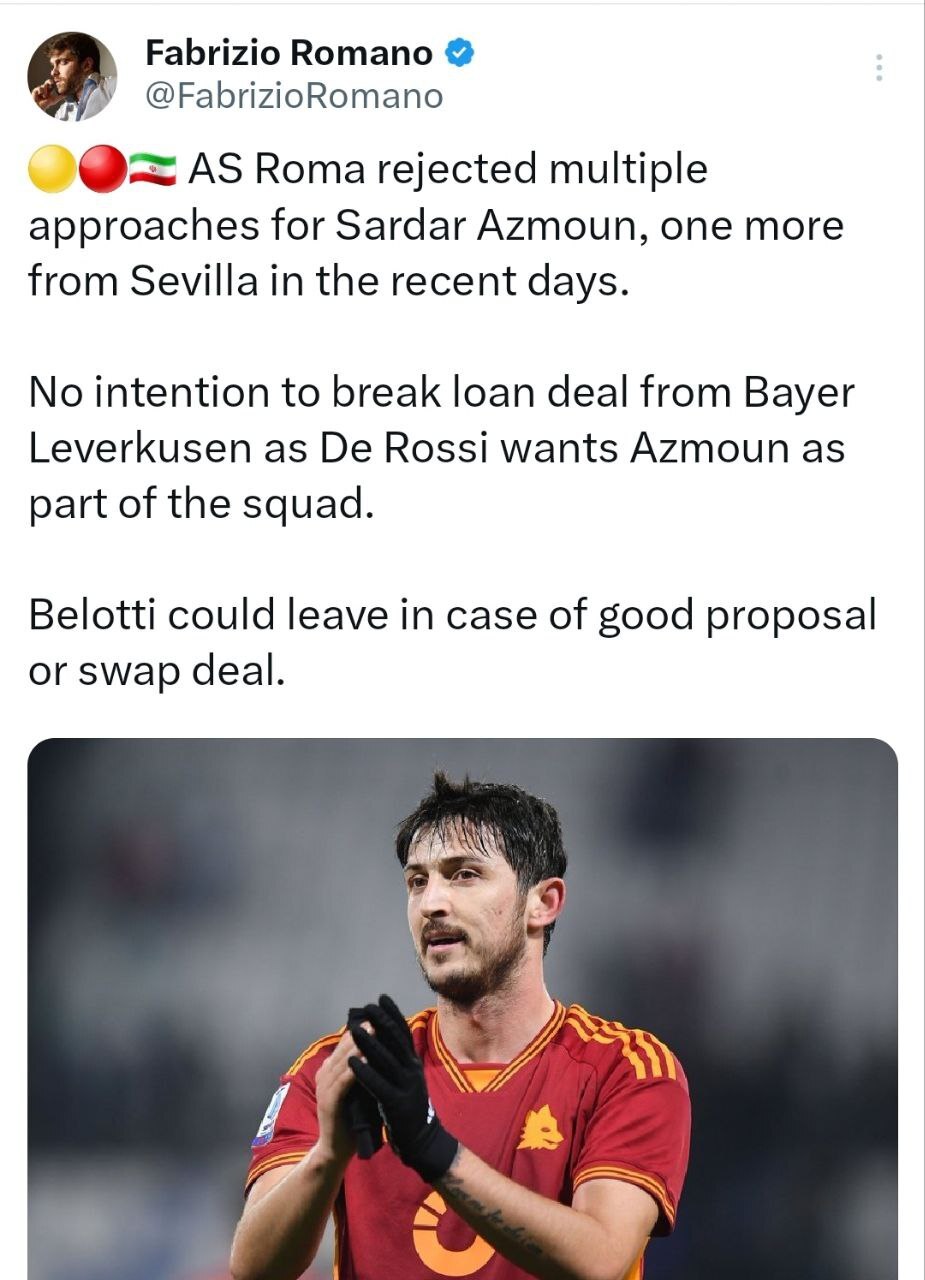Click the Roma wolf crest on jersey
Viewport: 925px width, 1280px height.
(540, 1128)
